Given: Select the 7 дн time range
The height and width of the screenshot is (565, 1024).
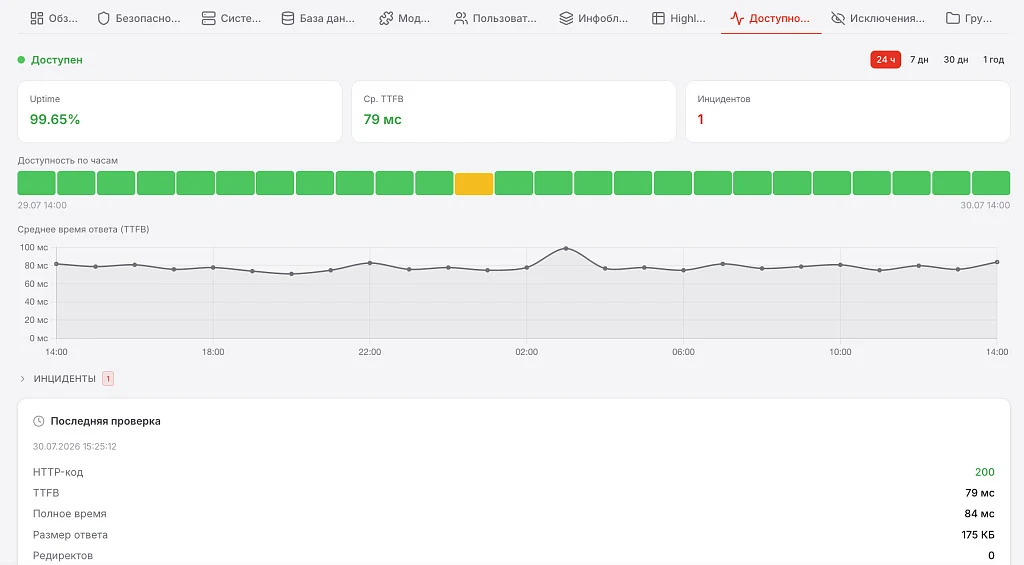Looking at the screenshot, I should coord(919,59).
